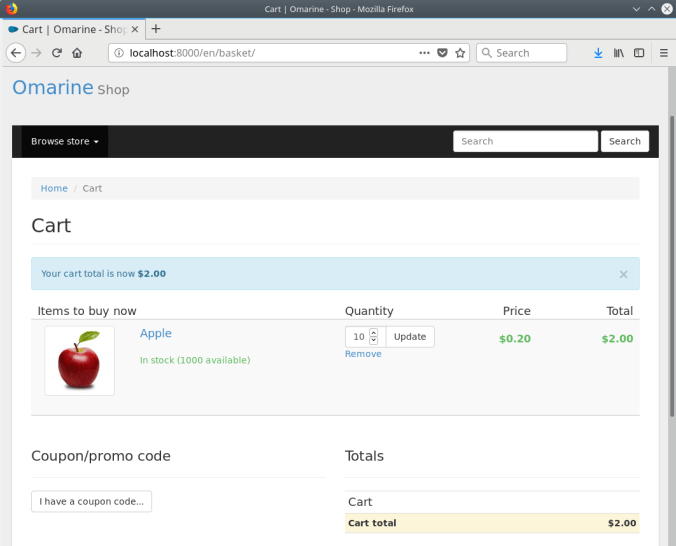The image size is (676, 546).
Task: Increase Apple quantity with stepper arrow
Action: [374, 332]
